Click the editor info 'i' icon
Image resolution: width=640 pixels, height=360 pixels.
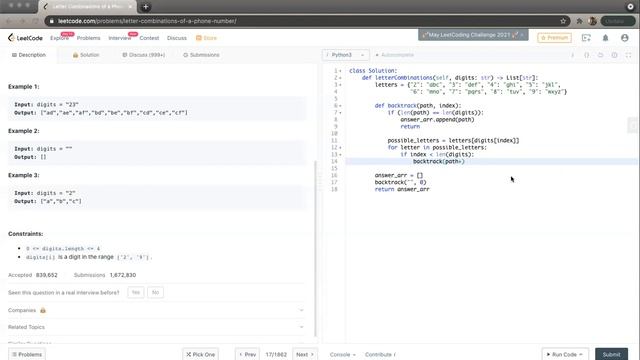[572, 55]
